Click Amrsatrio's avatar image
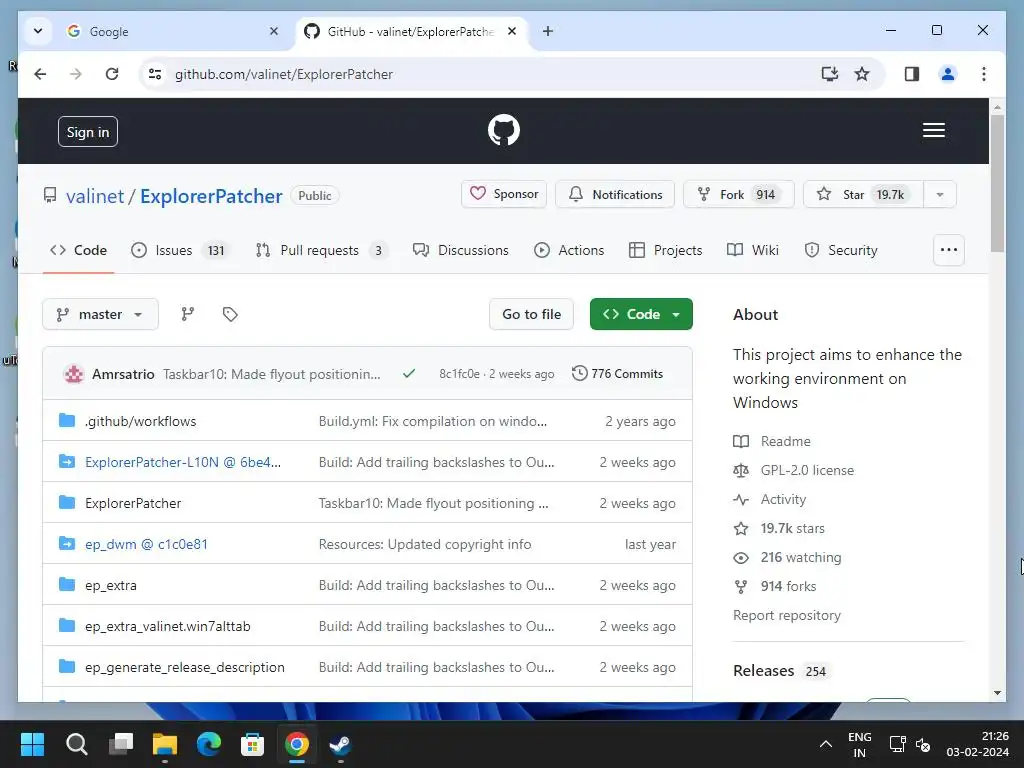1024x768 pixels. coord(73,374)
